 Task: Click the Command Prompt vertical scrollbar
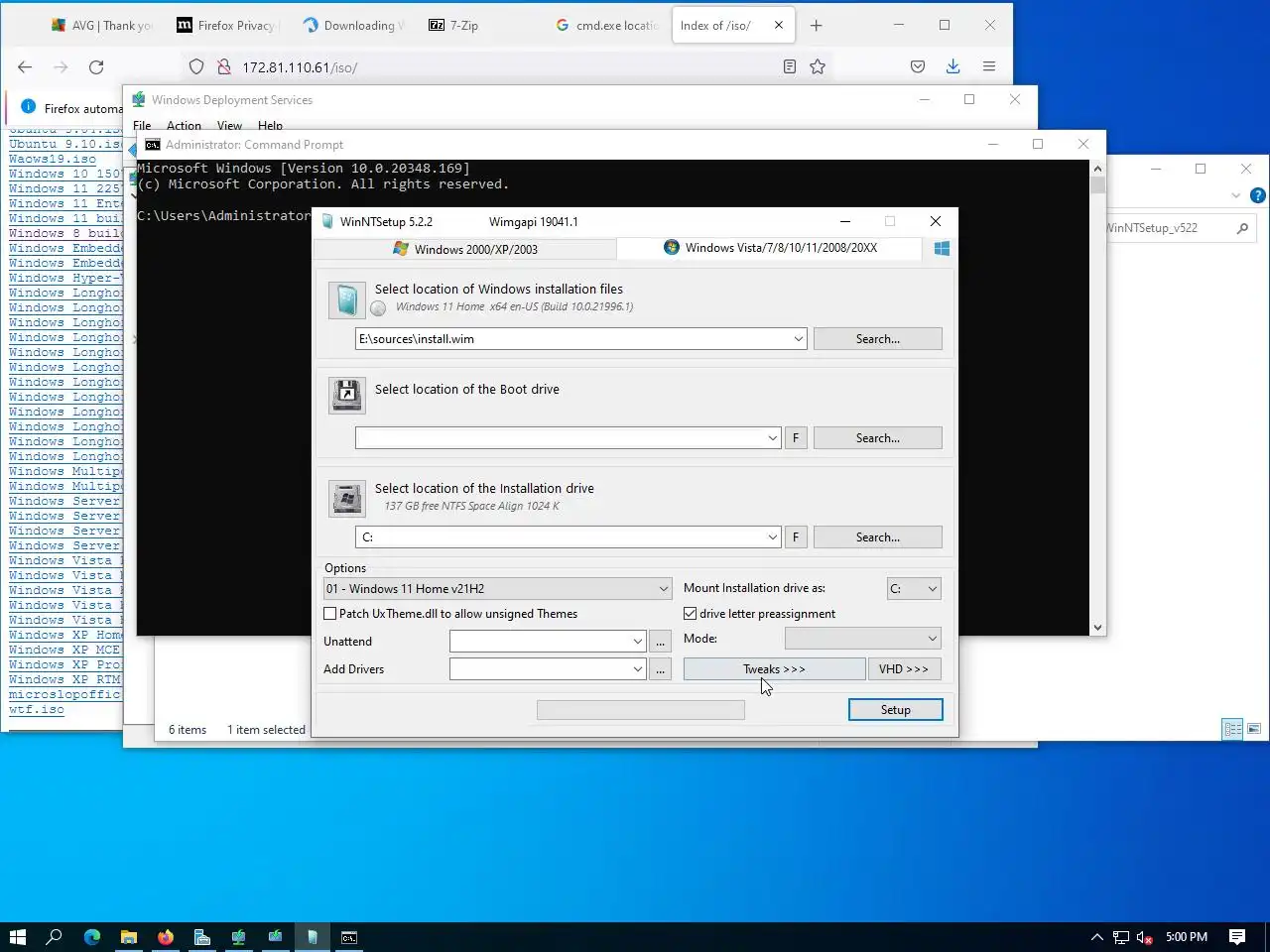point(1097,398)
